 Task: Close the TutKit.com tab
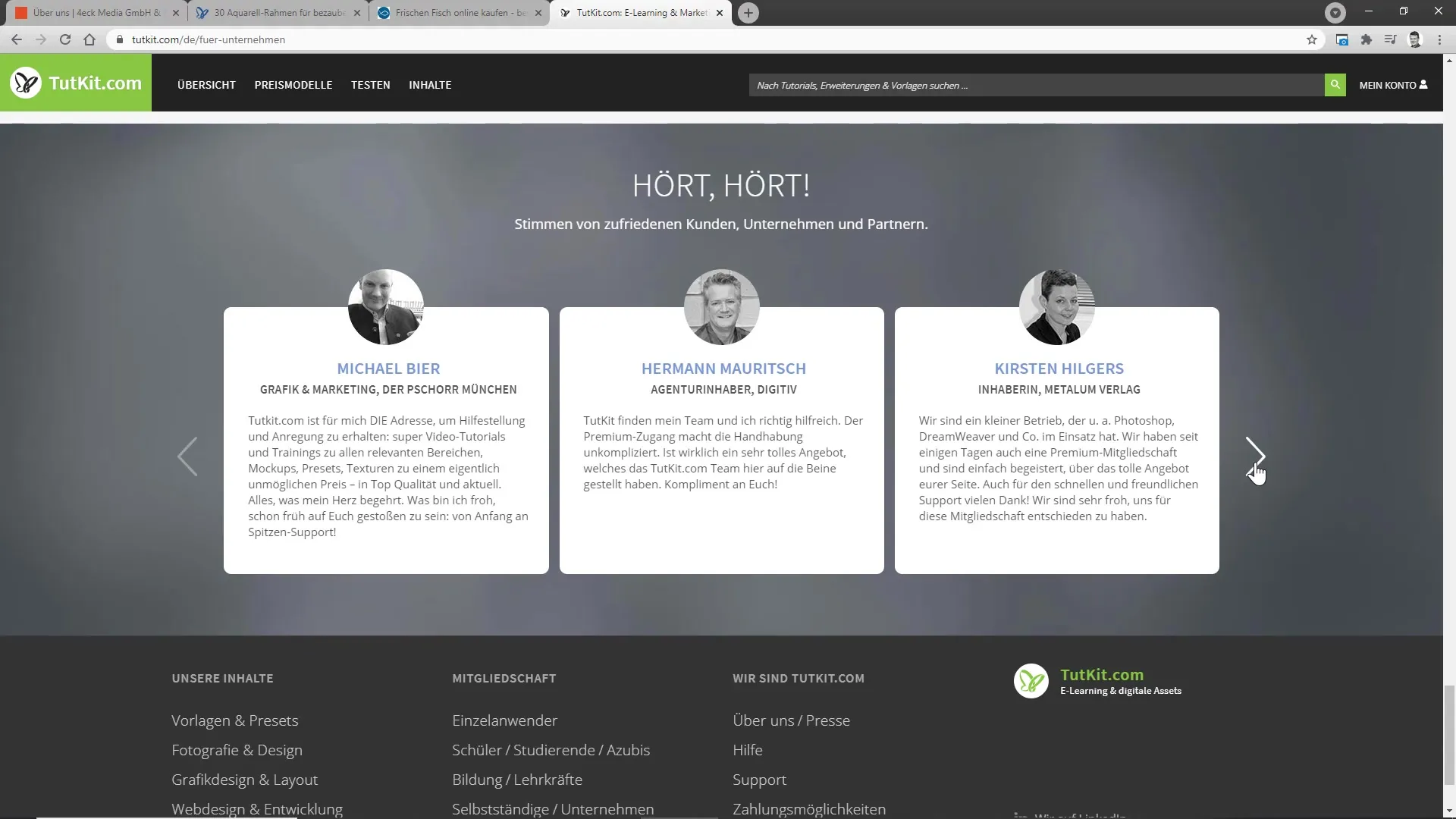click(x=720, y=13)
